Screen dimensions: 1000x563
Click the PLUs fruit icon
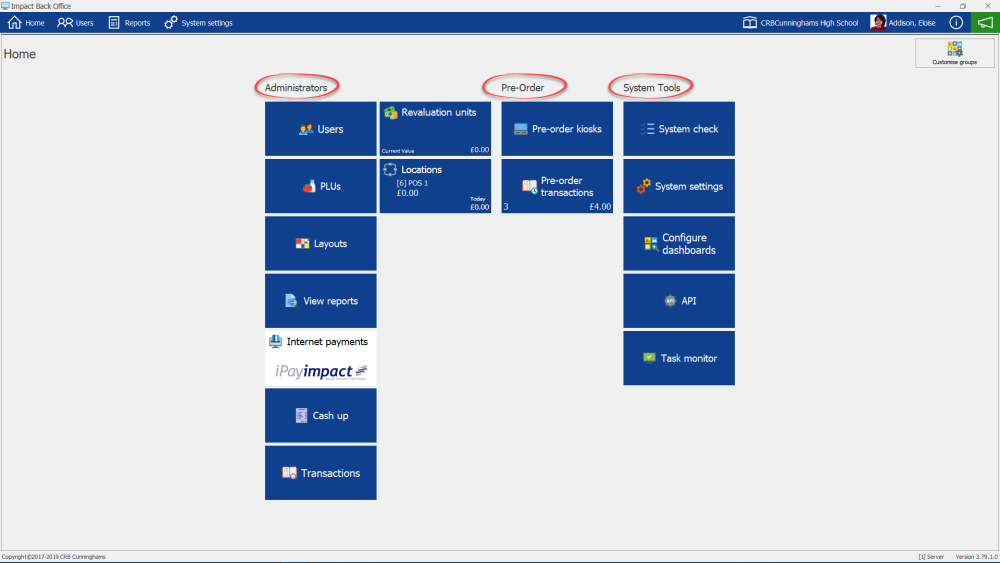(x=309, y=186)
